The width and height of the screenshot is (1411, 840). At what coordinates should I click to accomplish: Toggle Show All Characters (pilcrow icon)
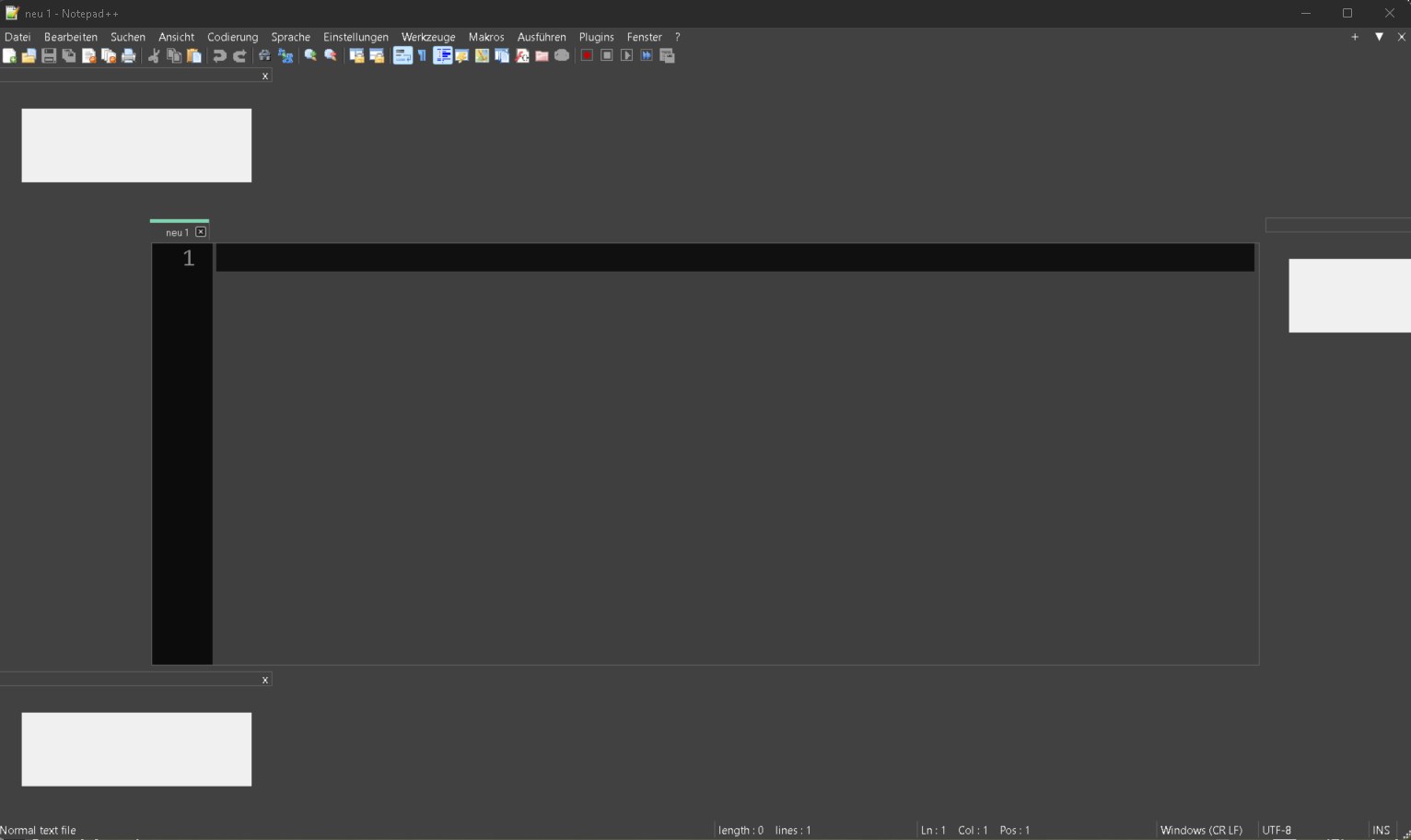pos(421,55)
